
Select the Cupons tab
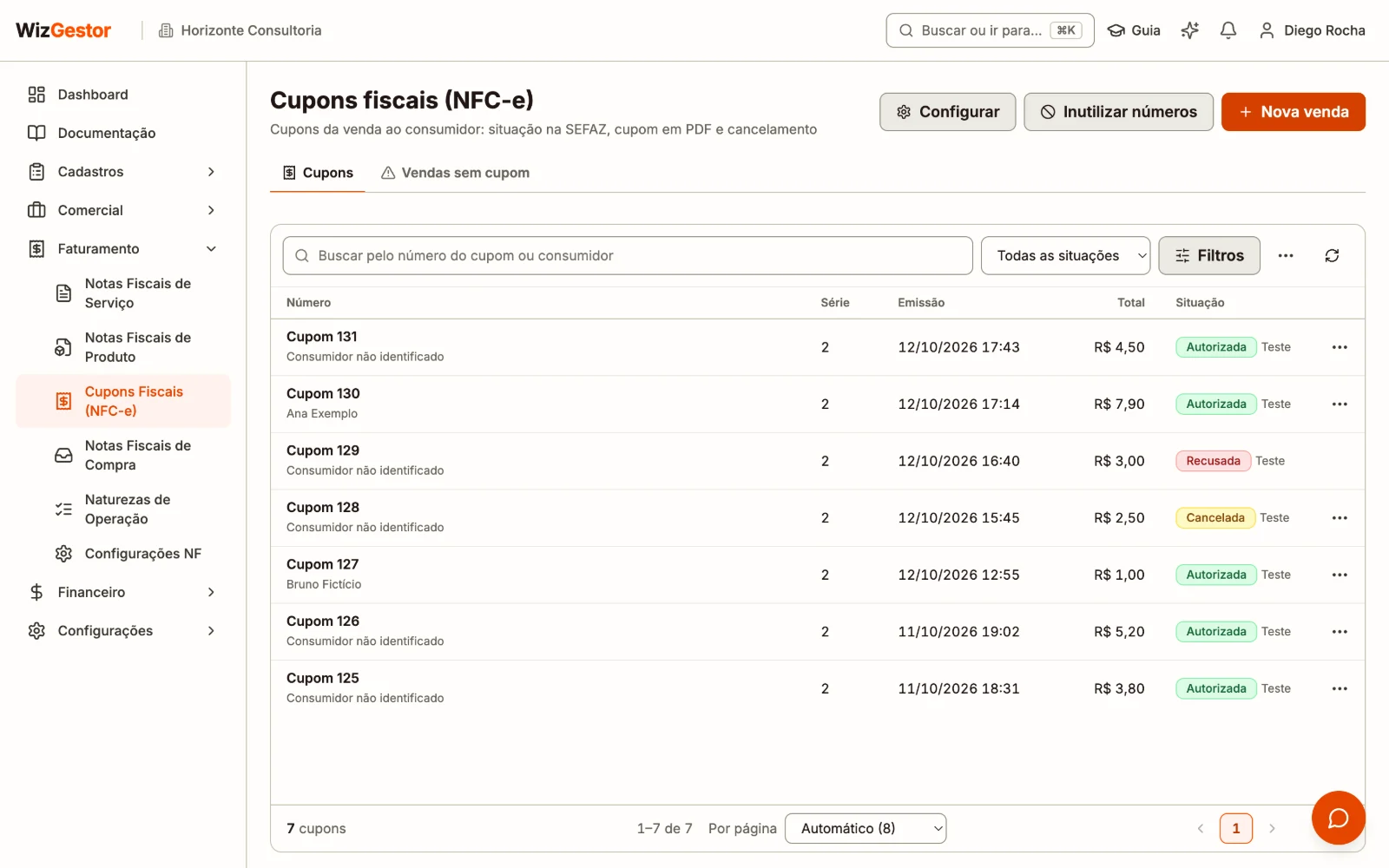[x=318, y=173]
